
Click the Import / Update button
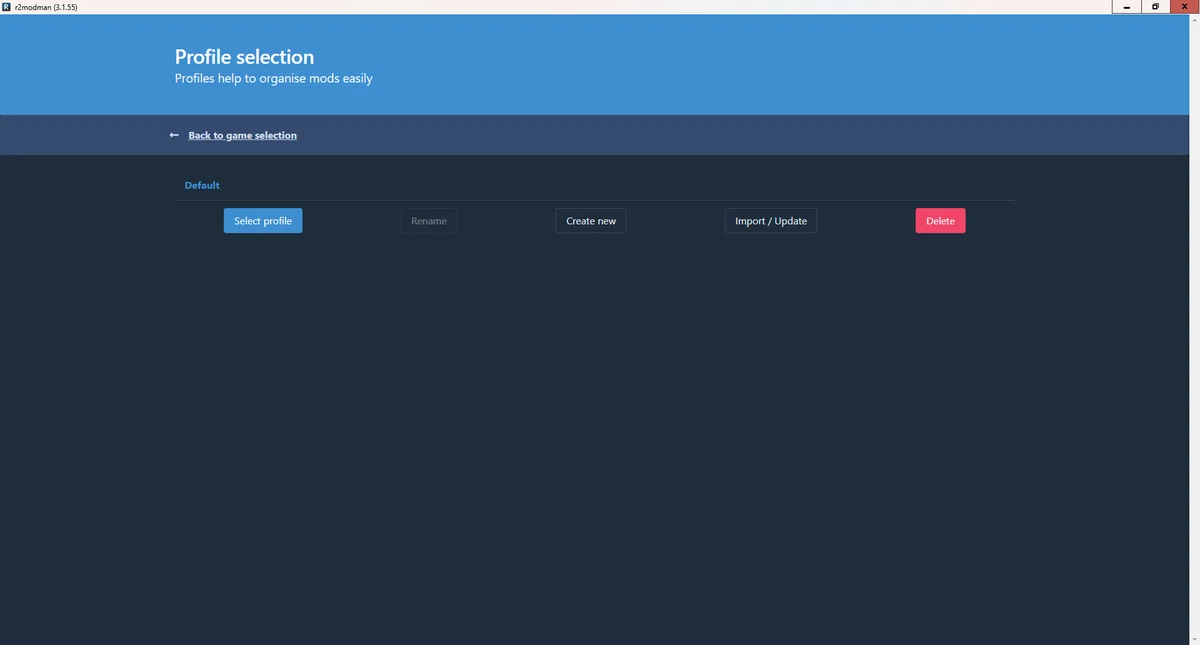[771, 220]
